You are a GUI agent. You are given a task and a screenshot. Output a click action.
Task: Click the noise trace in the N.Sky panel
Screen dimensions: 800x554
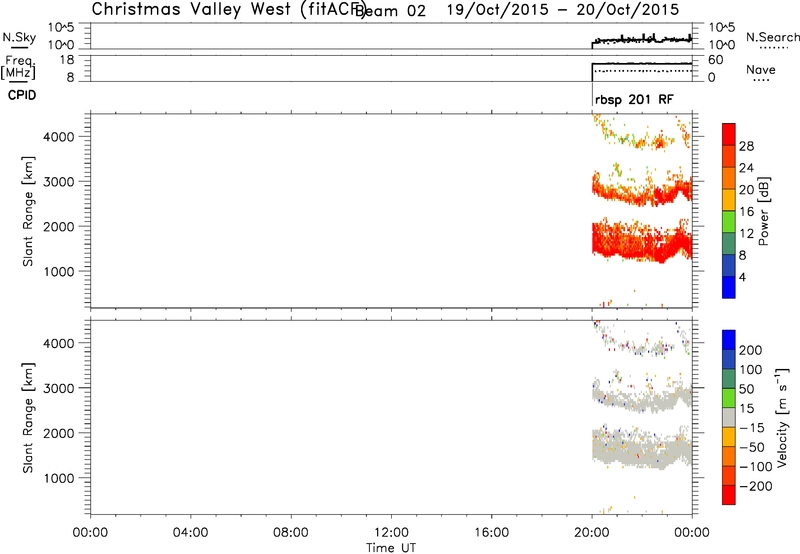pyautogui.click(x=641, y=39)
